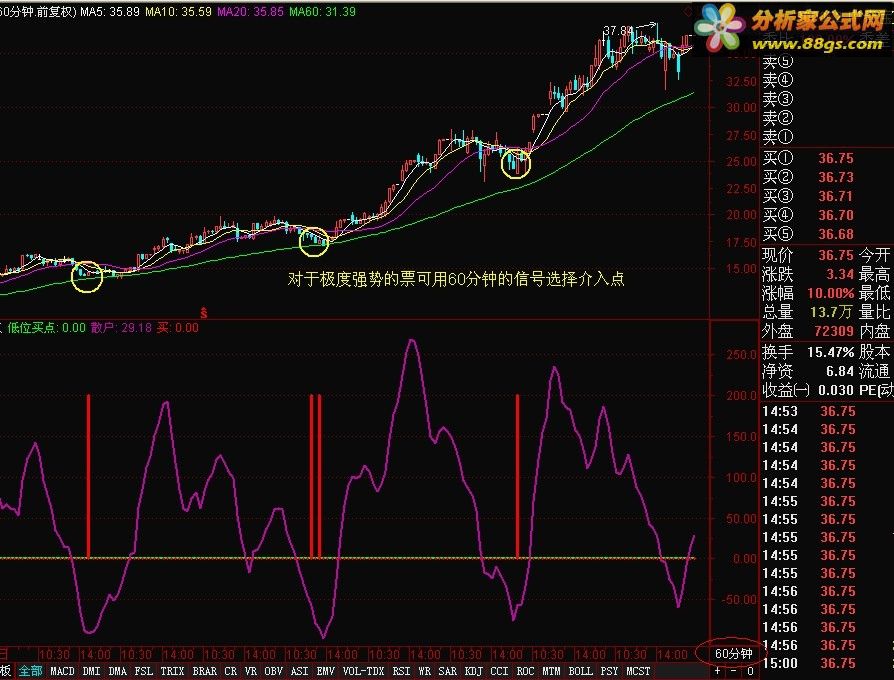Choose the MTM indicator tab
This screenshot has width=894, height=680.
[x=551, y=671]
